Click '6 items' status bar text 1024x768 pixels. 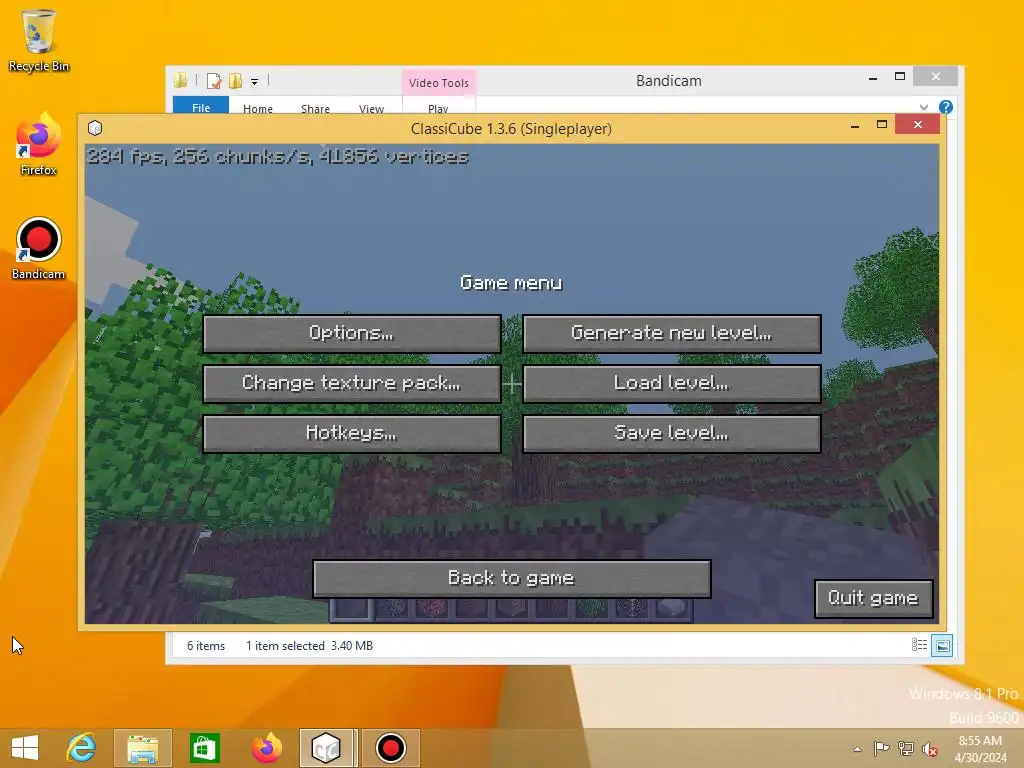click(206, 646)
